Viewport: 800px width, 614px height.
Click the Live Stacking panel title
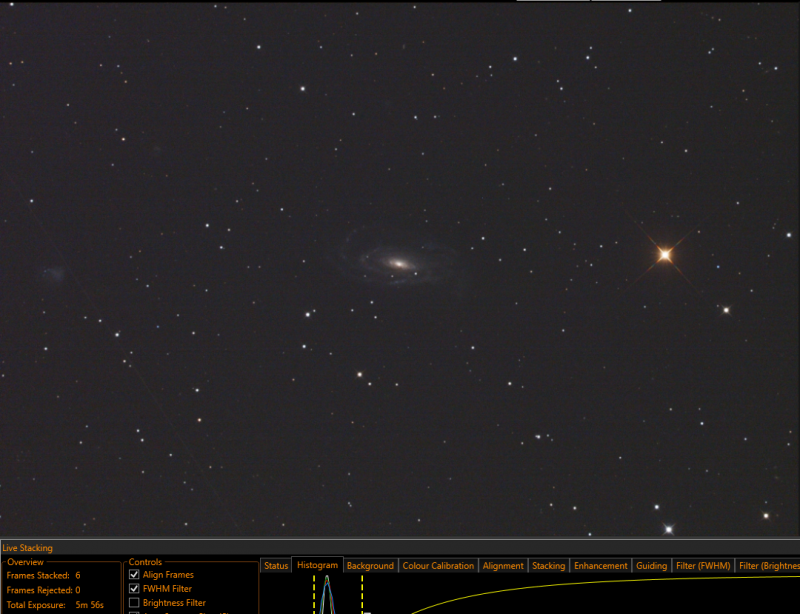[x=28, y=548]
